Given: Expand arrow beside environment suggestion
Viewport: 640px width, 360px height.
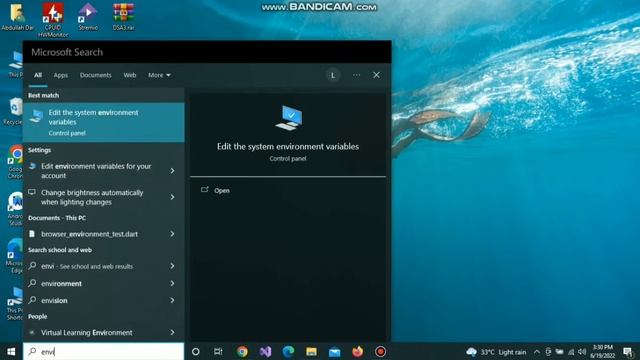Looking at the screenshot, I should pos(172,283).
